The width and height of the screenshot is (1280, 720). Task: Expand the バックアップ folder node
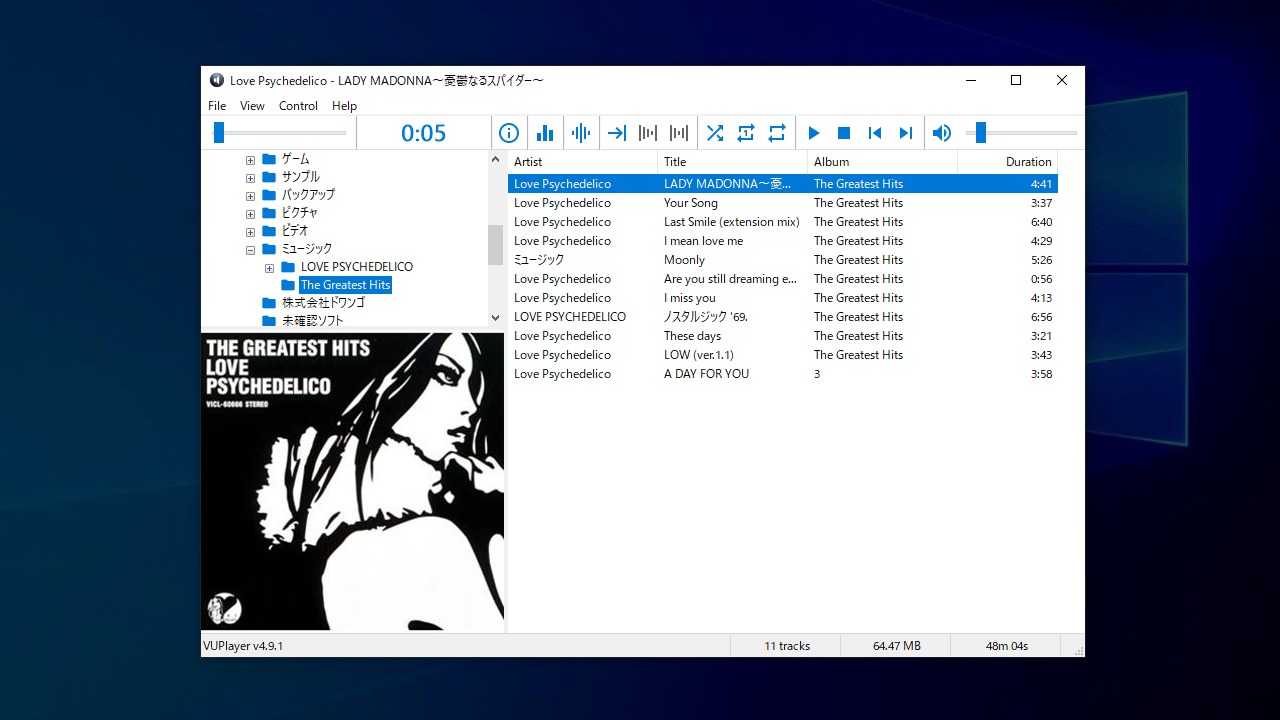point(250,196)
